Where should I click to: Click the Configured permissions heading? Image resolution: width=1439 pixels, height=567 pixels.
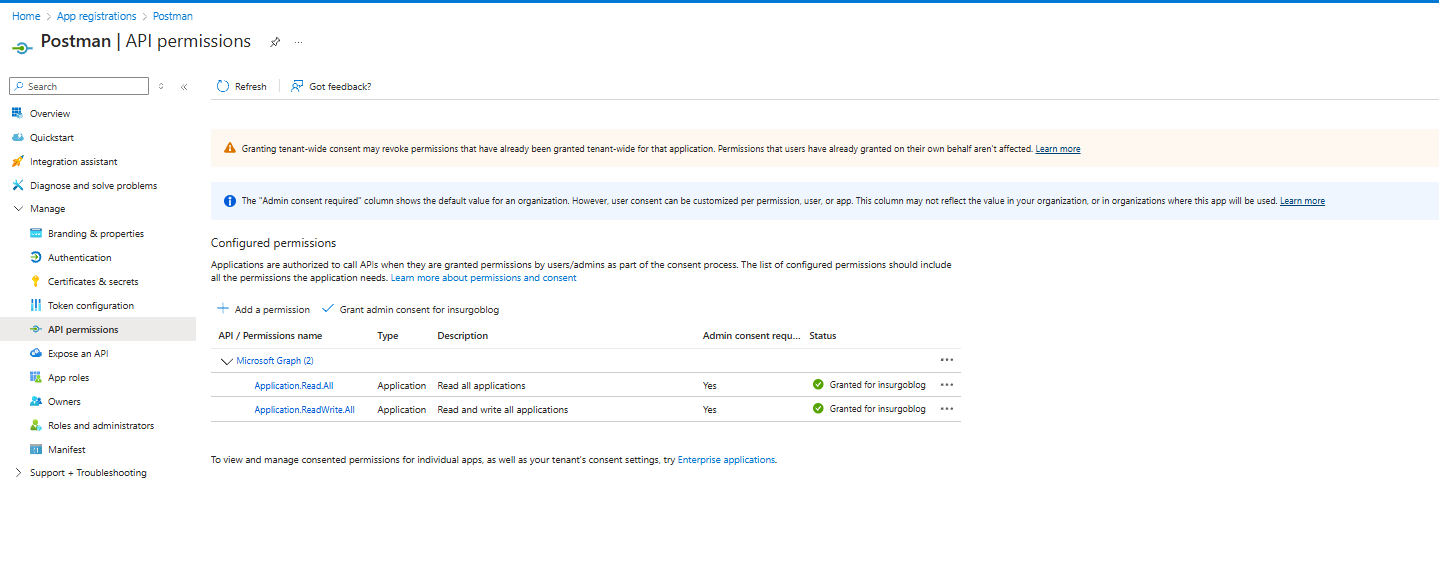pos(274,243)
